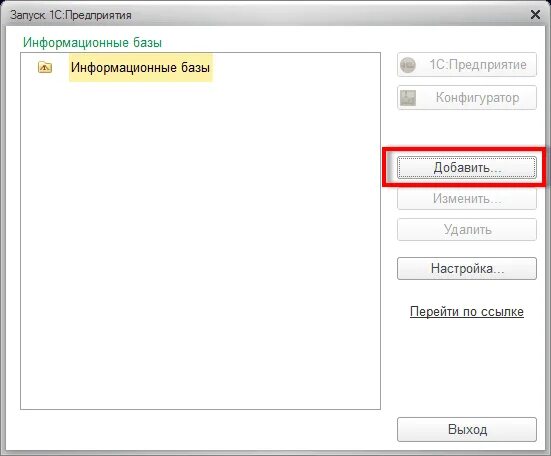Click the Конфигуратор square icon

click(x=408, y=98)
